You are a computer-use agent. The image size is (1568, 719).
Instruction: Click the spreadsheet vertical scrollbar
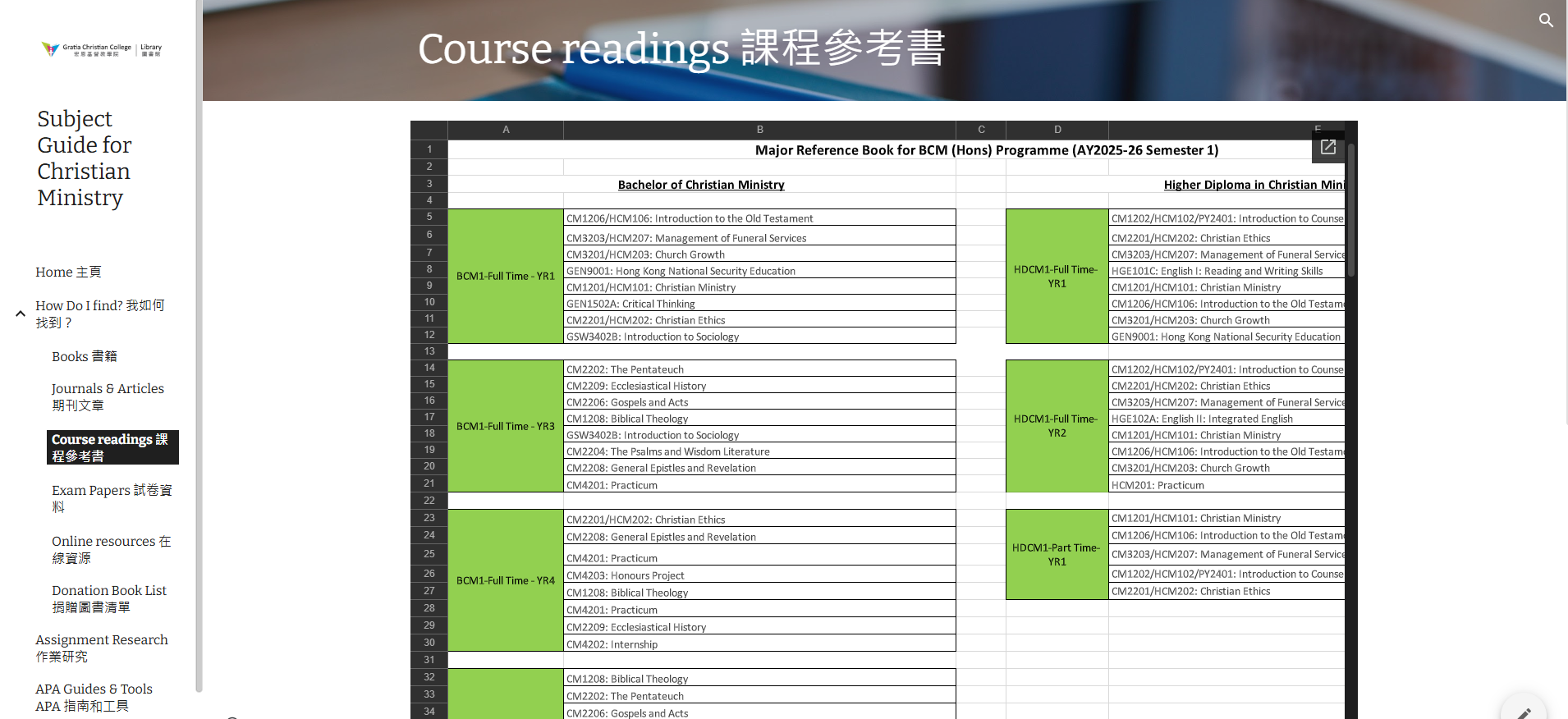tap(1350, 213)
